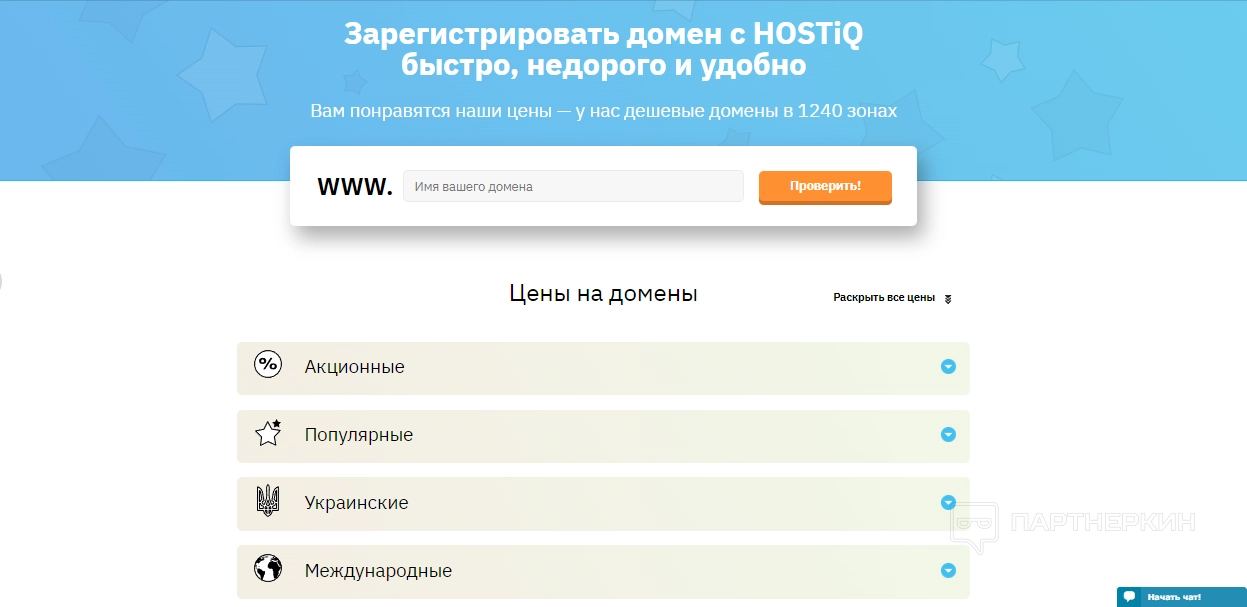This screenshot has width=1247, height=607.
Task: Expand the Украинские section arrow
Action: pos(948,503)
